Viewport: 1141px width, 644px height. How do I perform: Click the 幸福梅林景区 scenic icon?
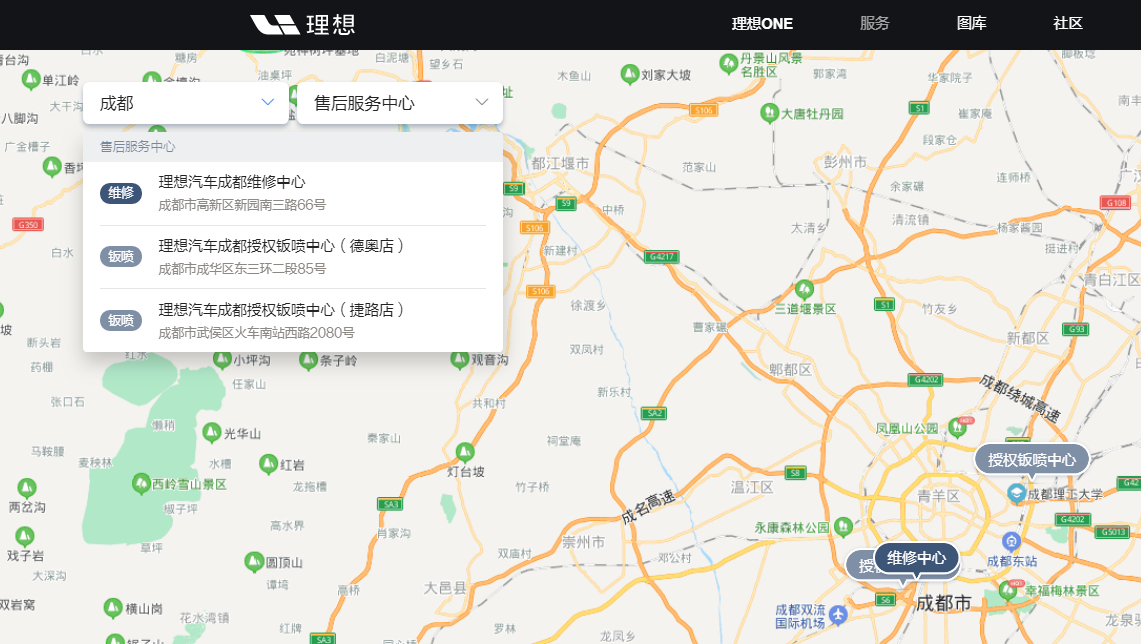(x=1008, y=589)
